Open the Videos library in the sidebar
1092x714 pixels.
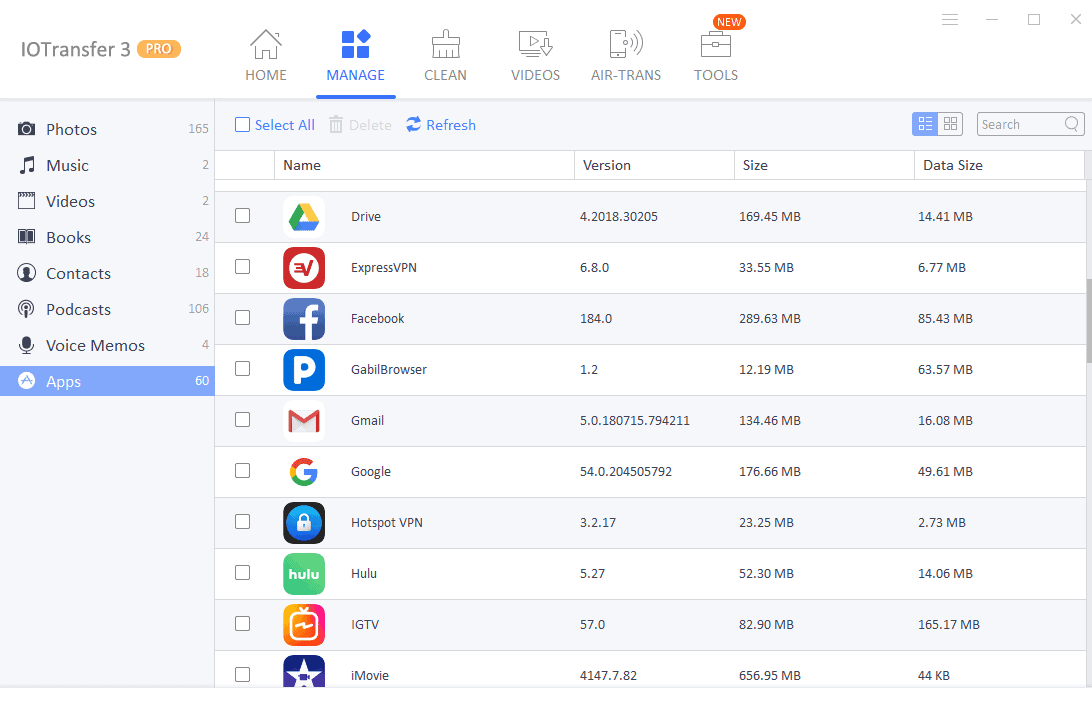click(70, 201)
